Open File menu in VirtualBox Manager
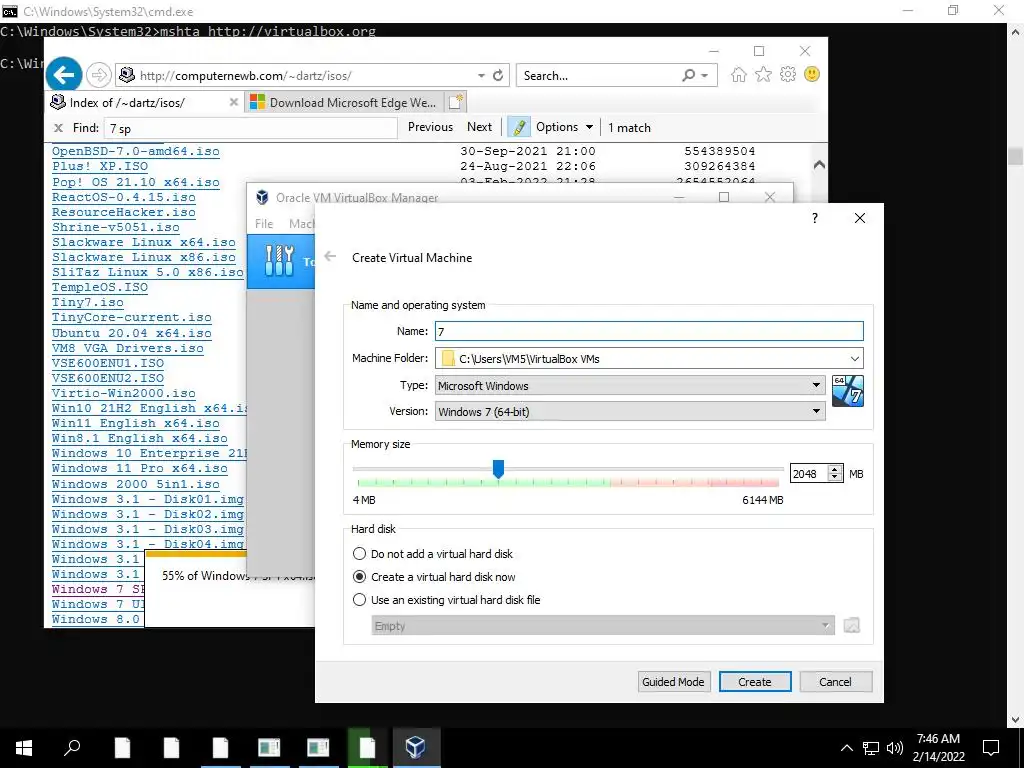 coord(264,223)
